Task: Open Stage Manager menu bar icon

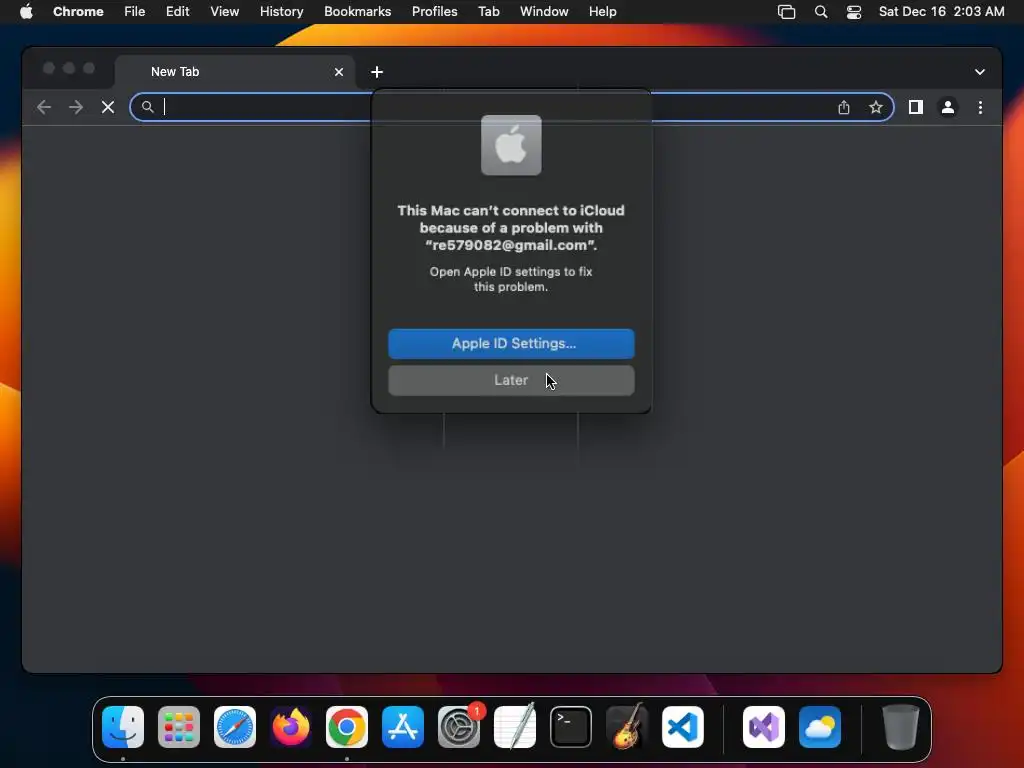Action: (786, 12)
